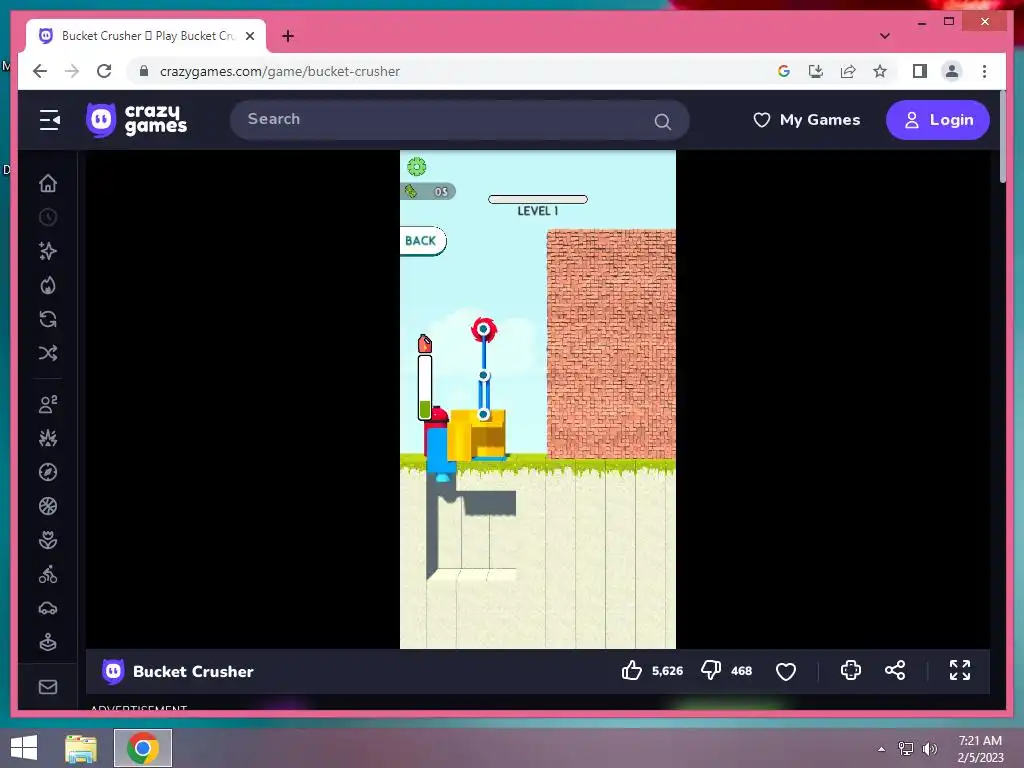This screenshot has width=1024, height=768.
Task: Click the red saw blade crusher
Action: [x=484, y=330]
